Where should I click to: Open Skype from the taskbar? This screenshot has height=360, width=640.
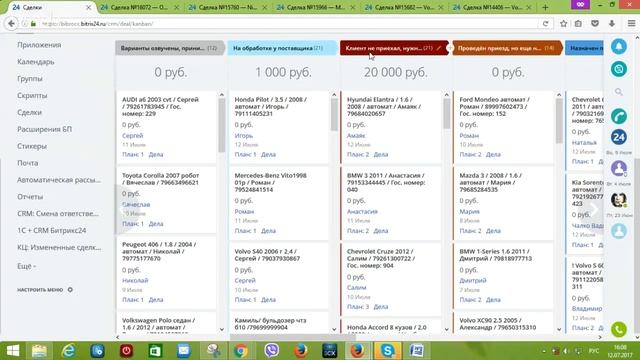tap(387, 351)
